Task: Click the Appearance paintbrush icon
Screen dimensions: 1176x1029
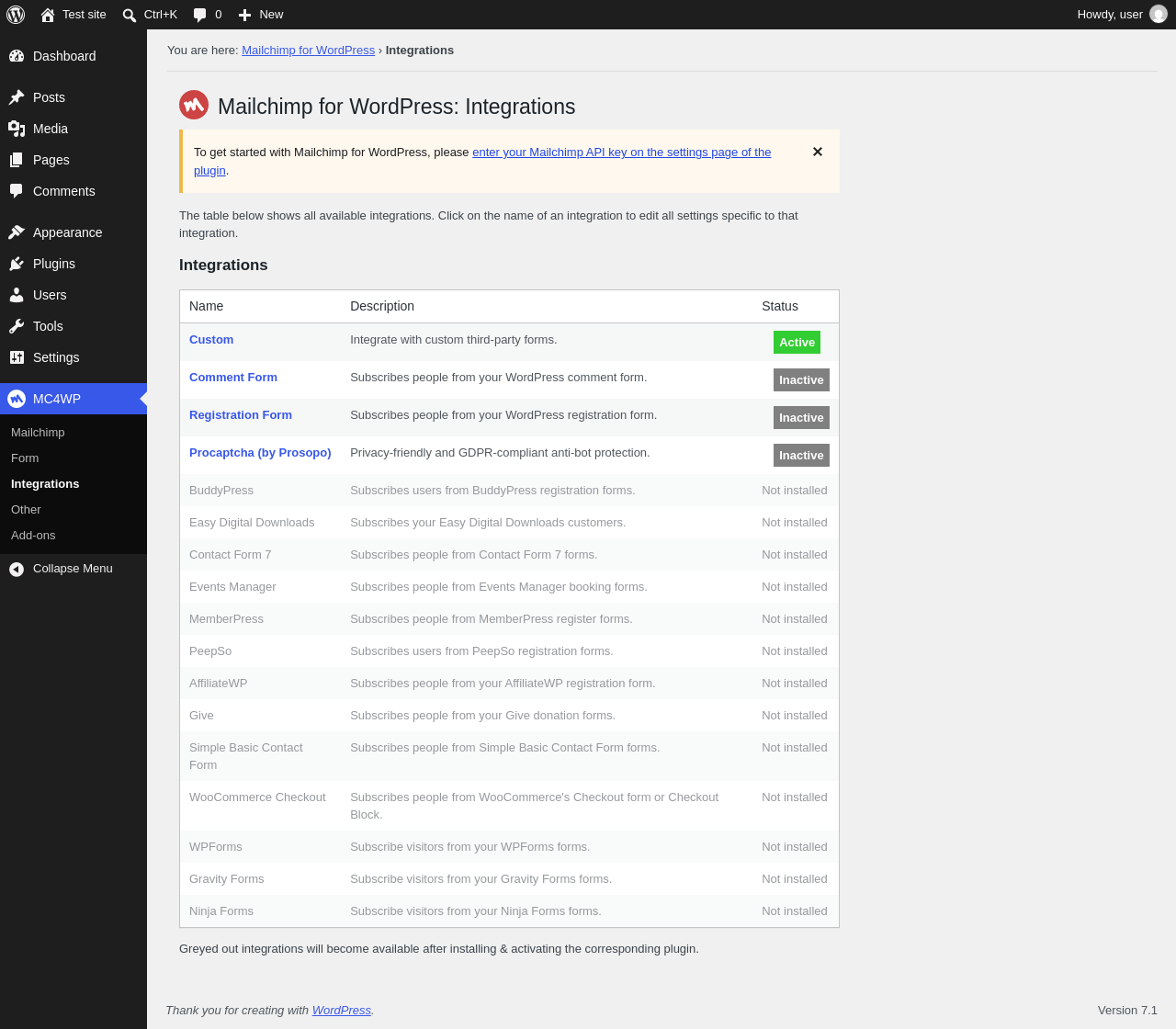Action: click(17, 232)
